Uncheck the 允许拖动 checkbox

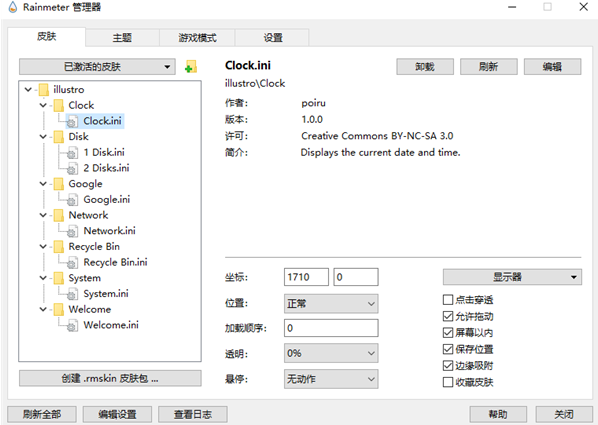448,316
